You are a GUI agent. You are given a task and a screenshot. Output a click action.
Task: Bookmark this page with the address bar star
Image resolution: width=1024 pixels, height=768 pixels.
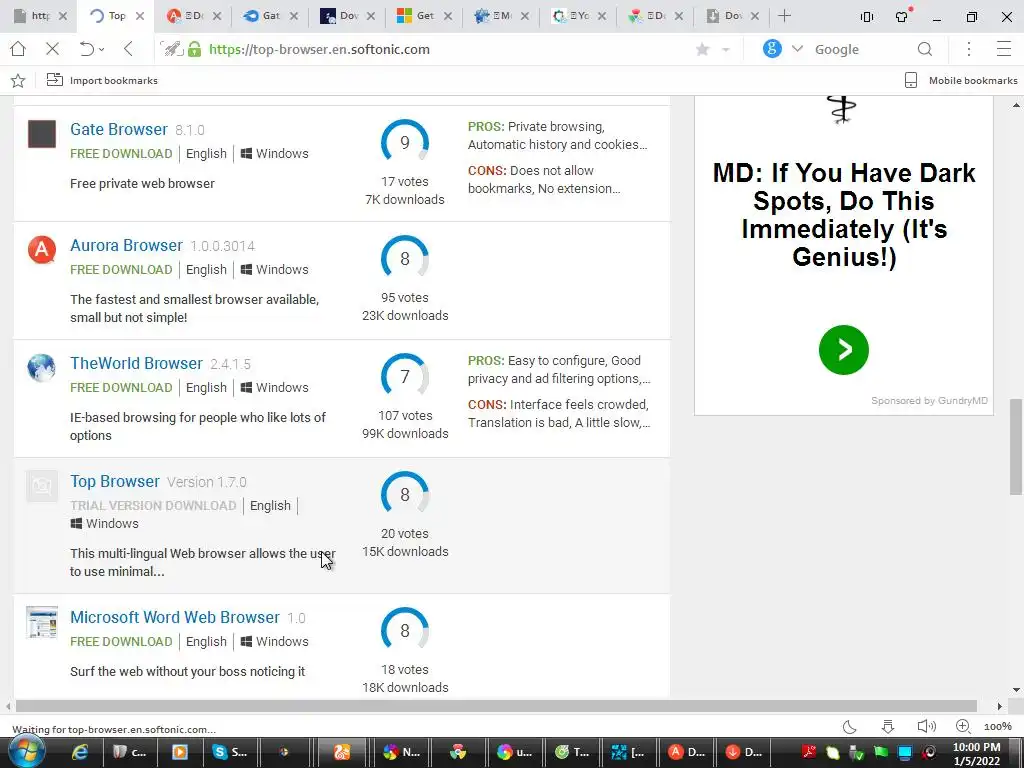(x=703, y=49)
